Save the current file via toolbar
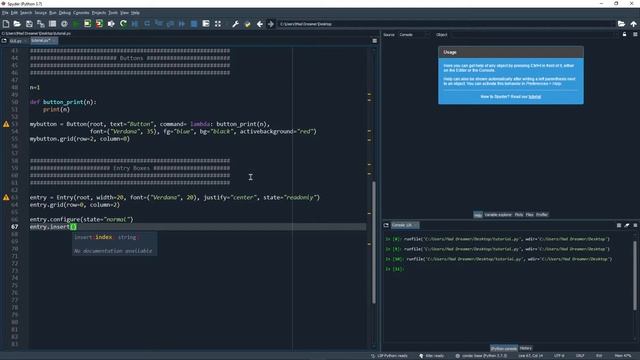This screenshot has width=640, height=360. tap(29, 24)
